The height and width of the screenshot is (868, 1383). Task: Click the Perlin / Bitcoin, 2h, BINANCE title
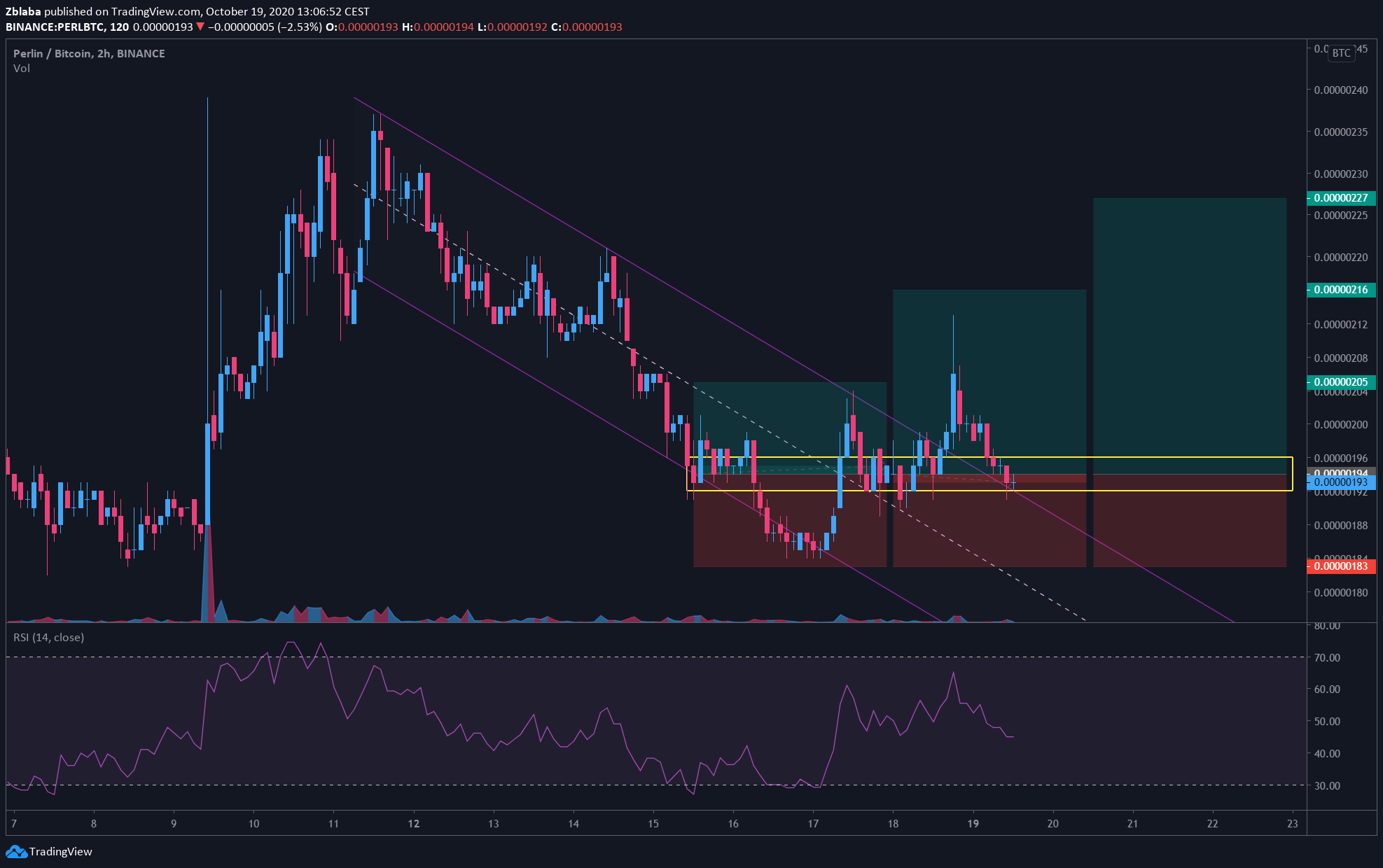pos(89,53)
